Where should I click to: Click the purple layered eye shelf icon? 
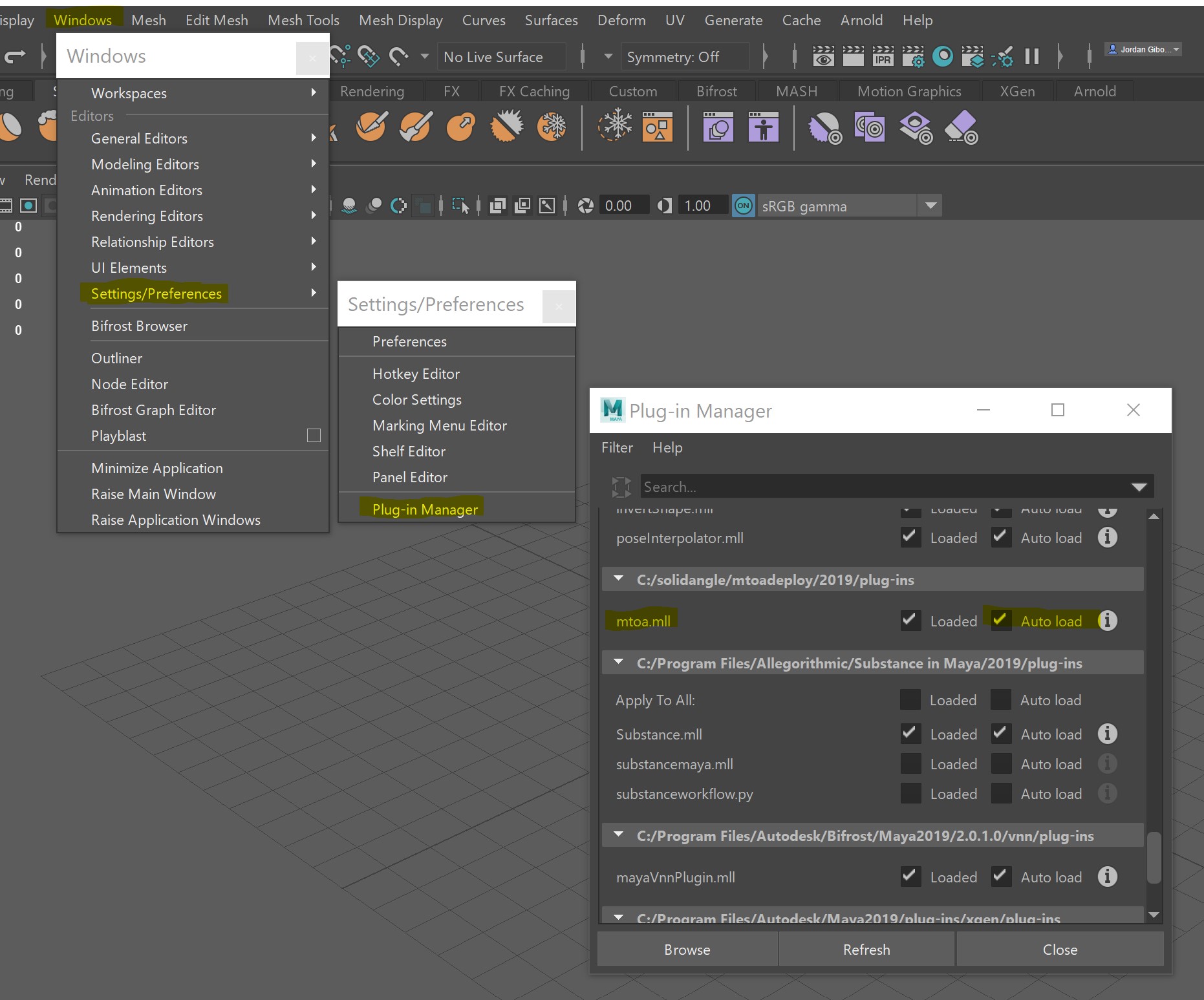916,127
